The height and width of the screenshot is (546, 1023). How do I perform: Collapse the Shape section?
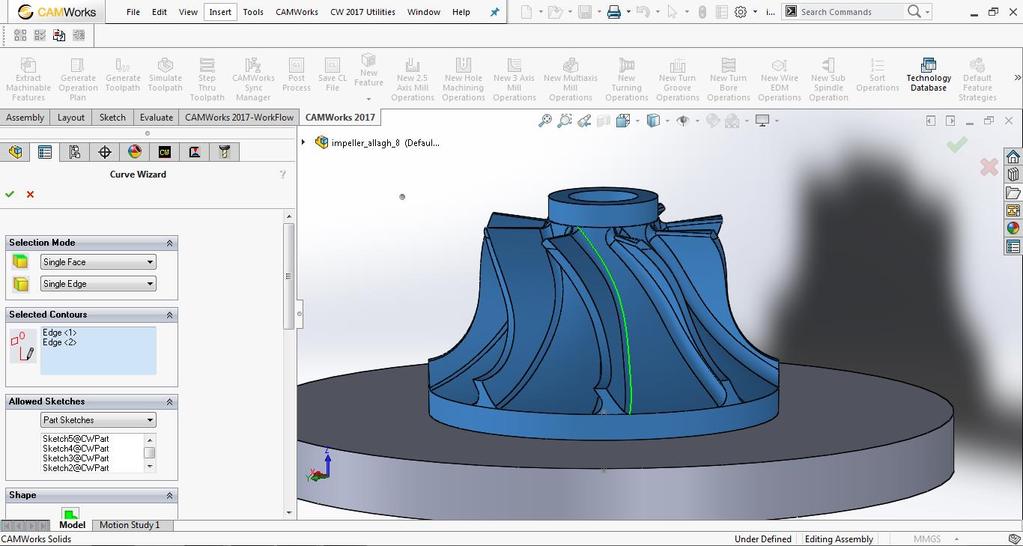(170, 495)
